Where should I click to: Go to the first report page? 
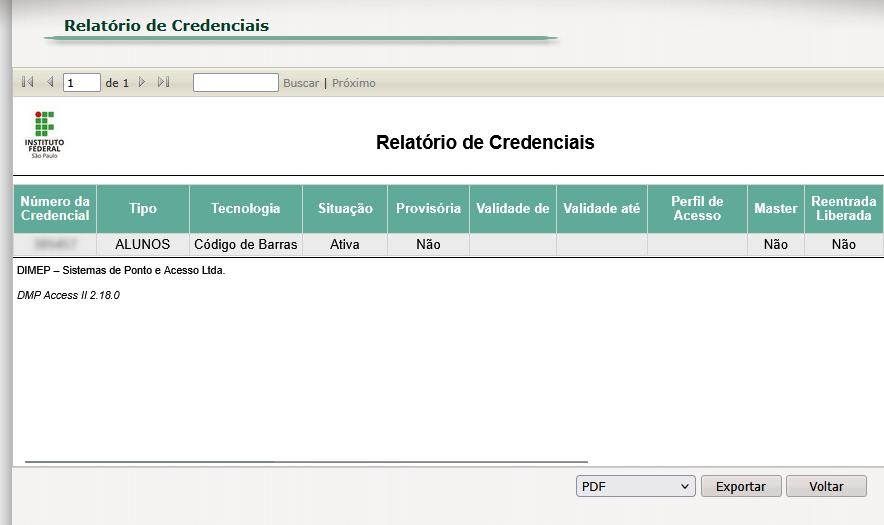pyautogui.click(x=28, y=82)
